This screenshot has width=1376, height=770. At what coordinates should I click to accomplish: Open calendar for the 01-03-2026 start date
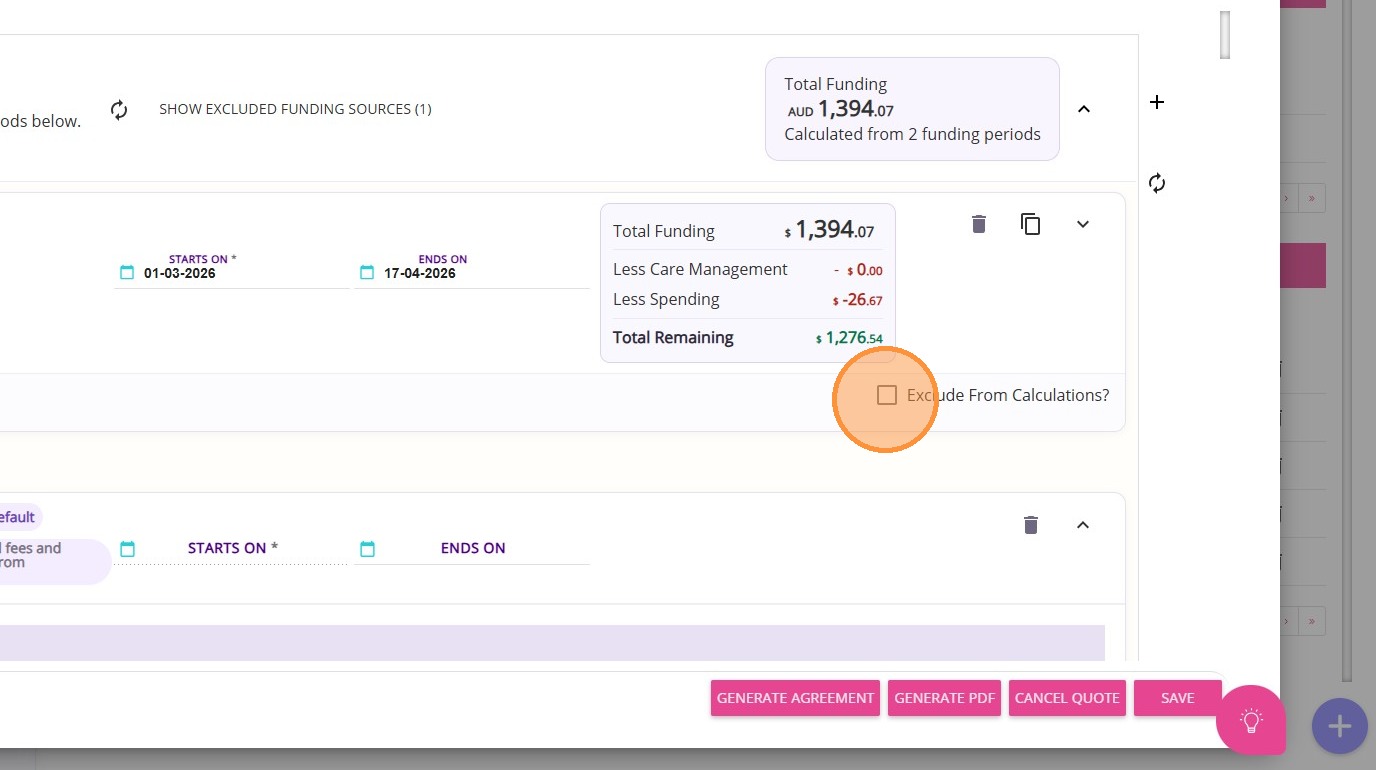[127, 273]
